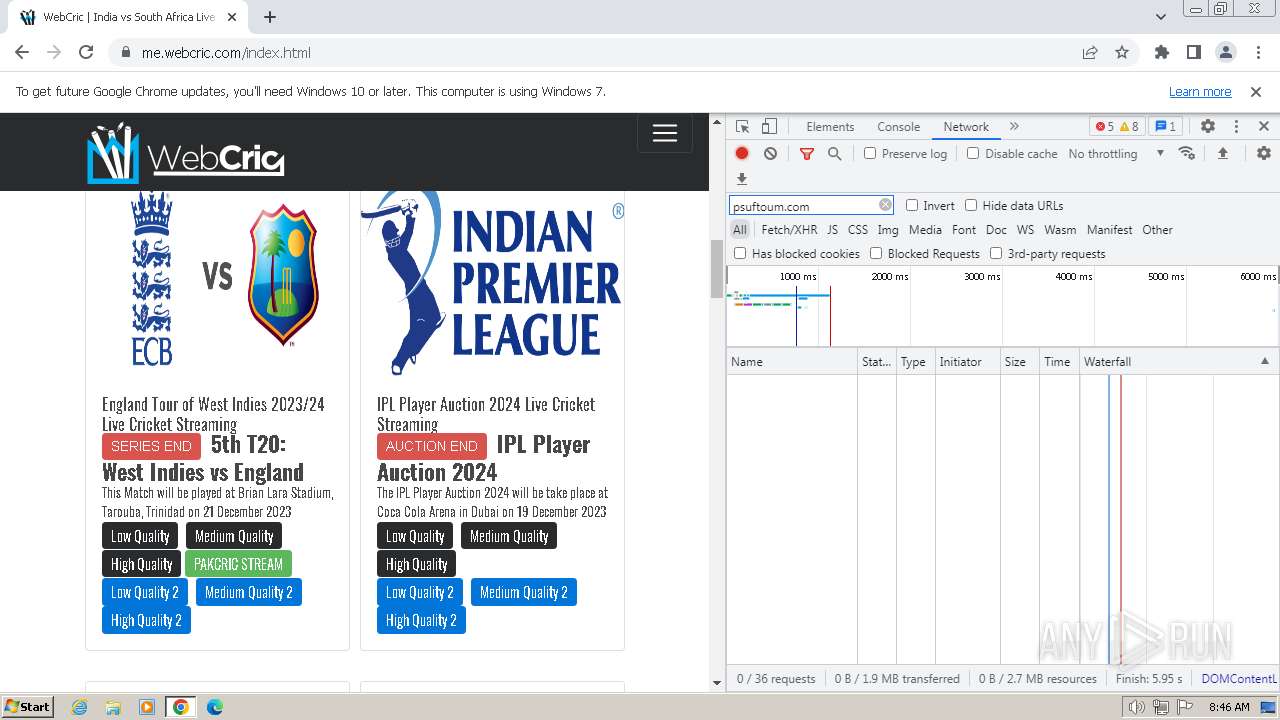1280x720 pixels.
Task: Filter requests by WS type
Action: (1025, 230)
